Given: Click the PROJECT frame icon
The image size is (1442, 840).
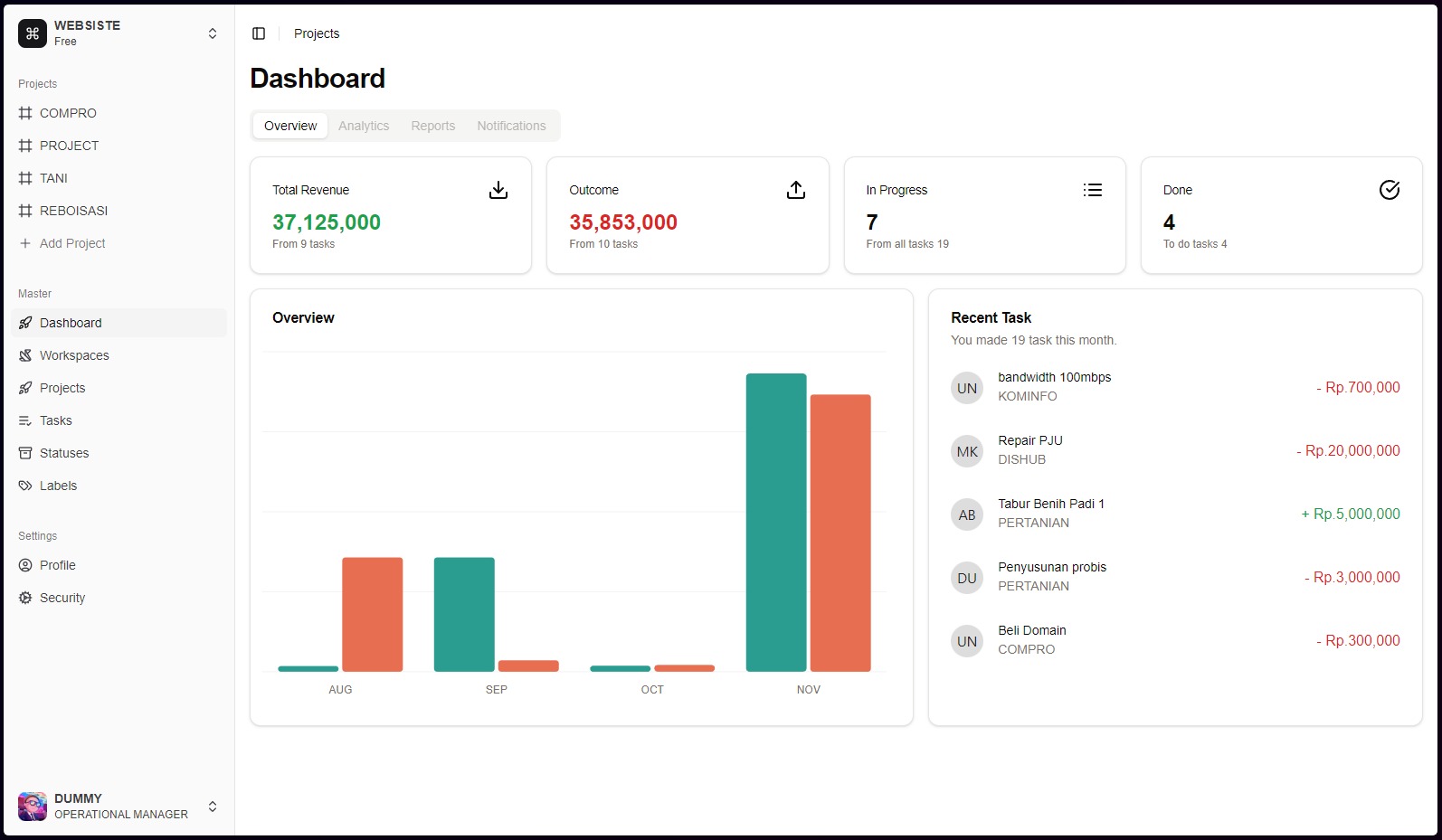Looking at the screenshot, I should pos(25,146).
